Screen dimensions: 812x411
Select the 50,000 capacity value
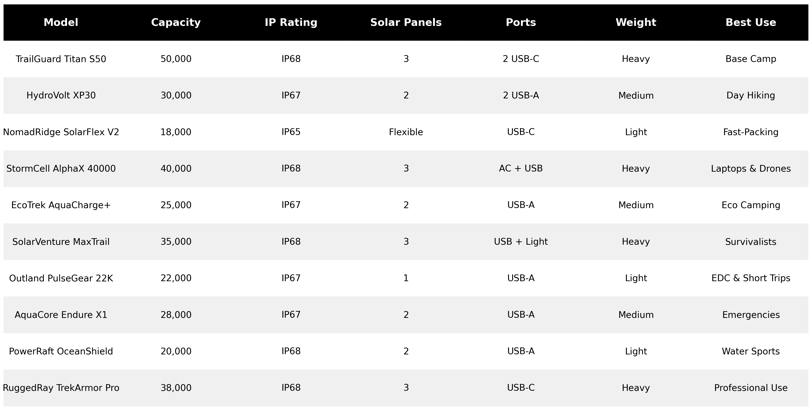[176, 59]
